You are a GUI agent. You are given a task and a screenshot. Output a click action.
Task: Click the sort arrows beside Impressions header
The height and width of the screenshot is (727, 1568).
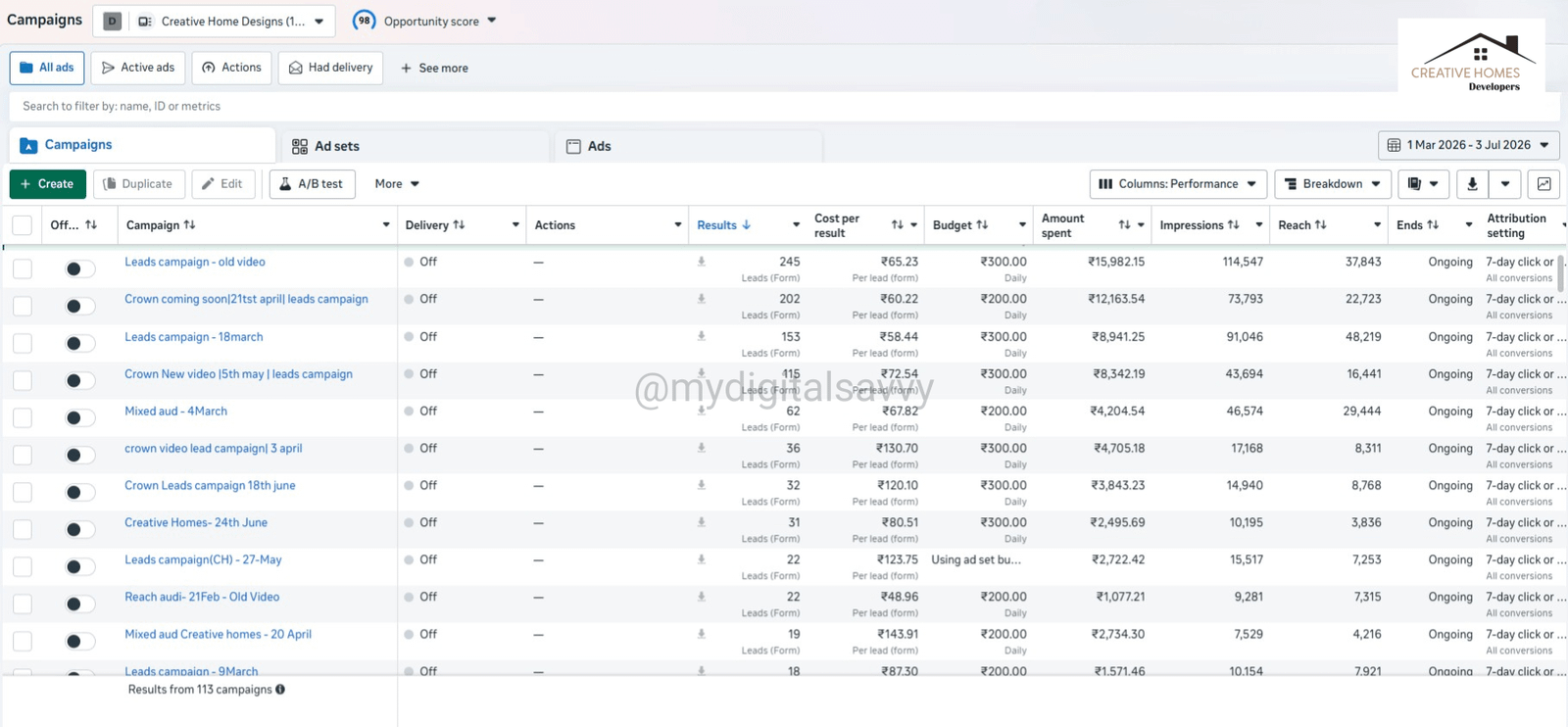(1233, 225)
